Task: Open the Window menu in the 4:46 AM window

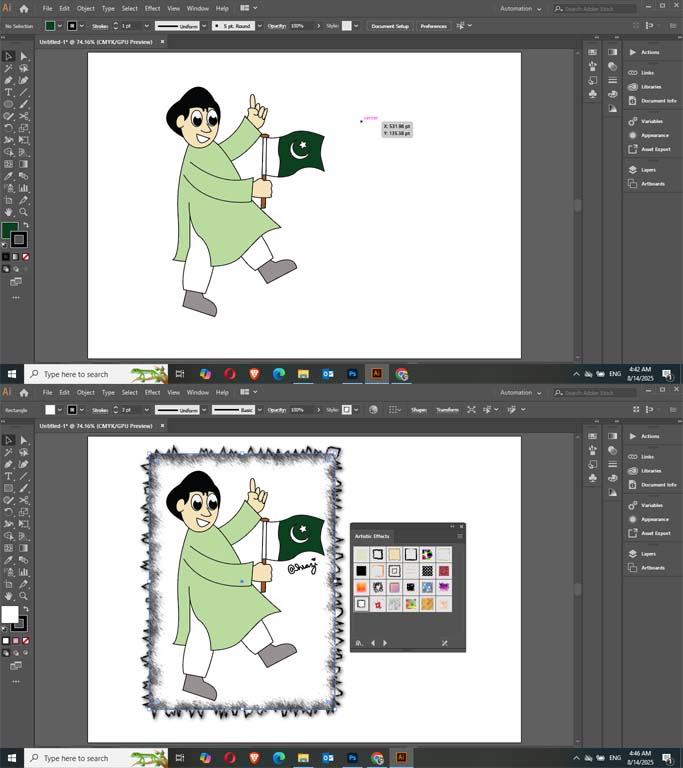Action: click(x=197, y=392)
